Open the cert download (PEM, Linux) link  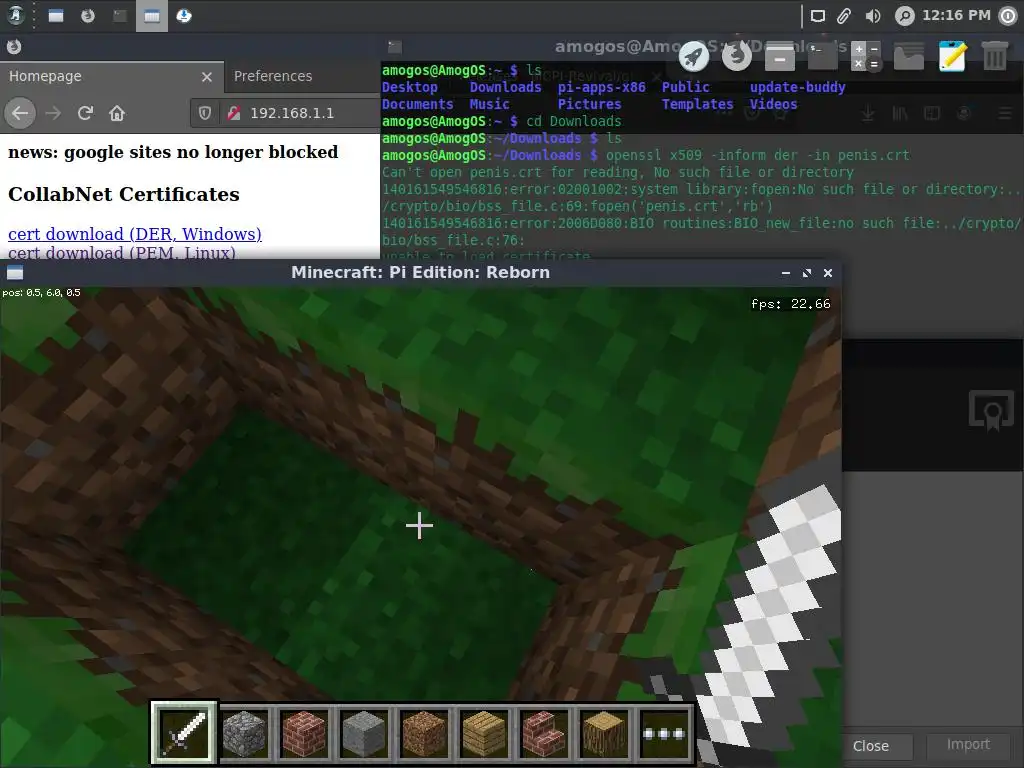pos(121,252)
